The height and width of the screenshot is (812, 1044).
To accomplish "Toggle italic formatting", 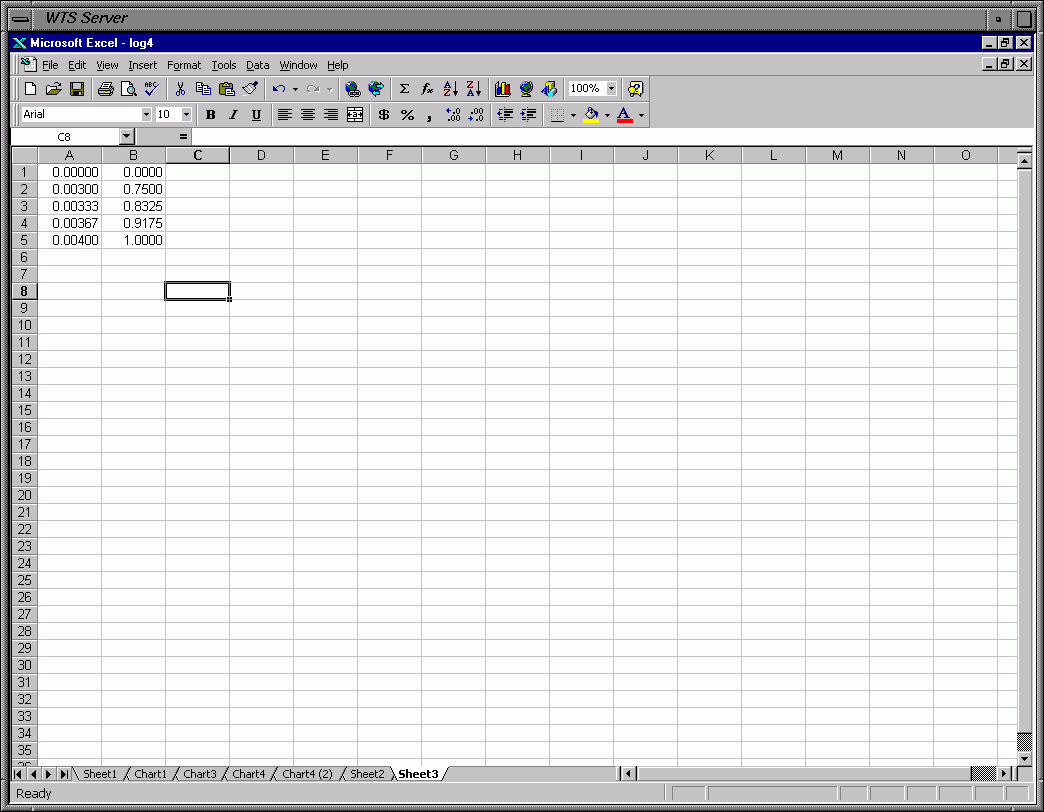I will [233, 115].
